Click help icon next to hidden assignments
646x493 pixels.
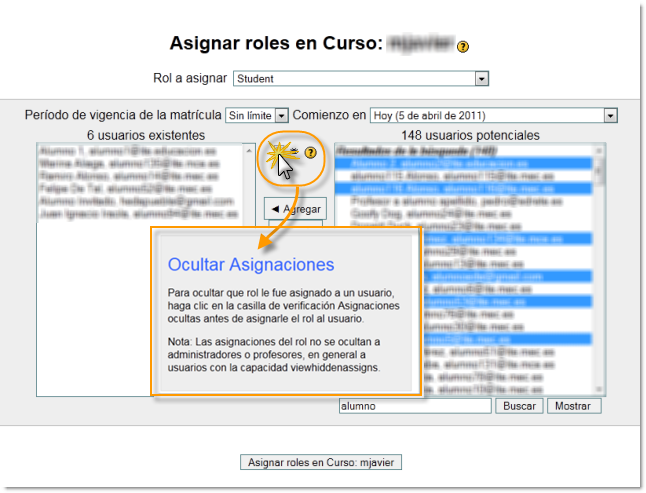point(311,153)
